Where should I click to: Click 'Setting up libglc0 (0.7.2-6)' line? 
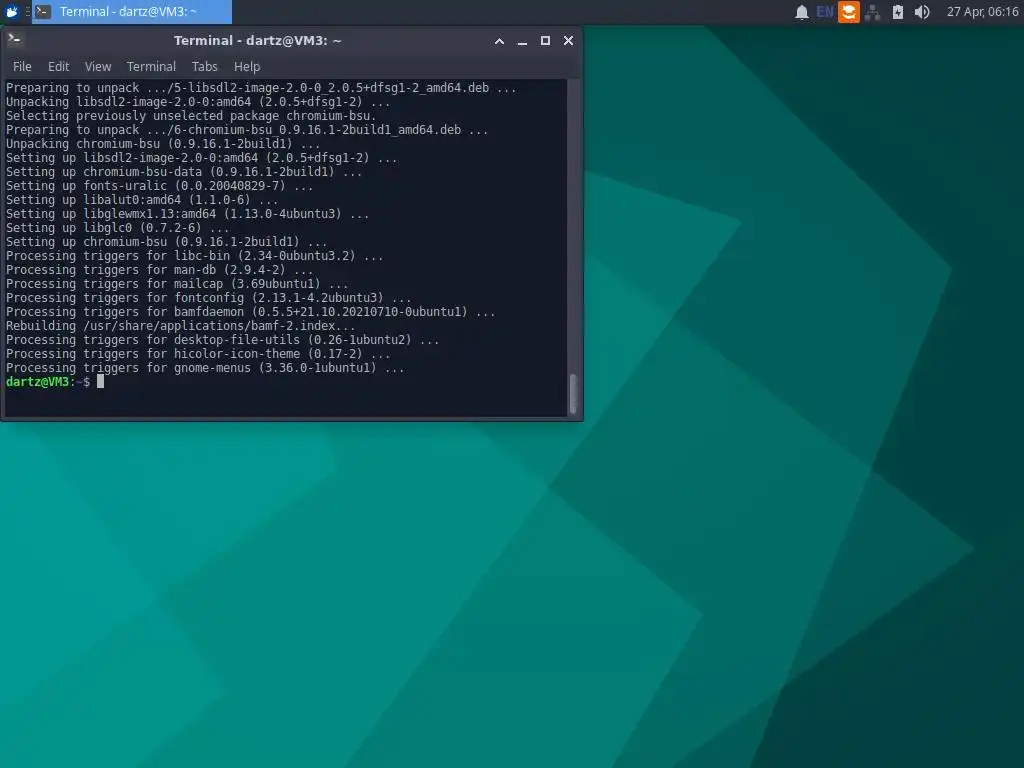click(x=118, y=227)
